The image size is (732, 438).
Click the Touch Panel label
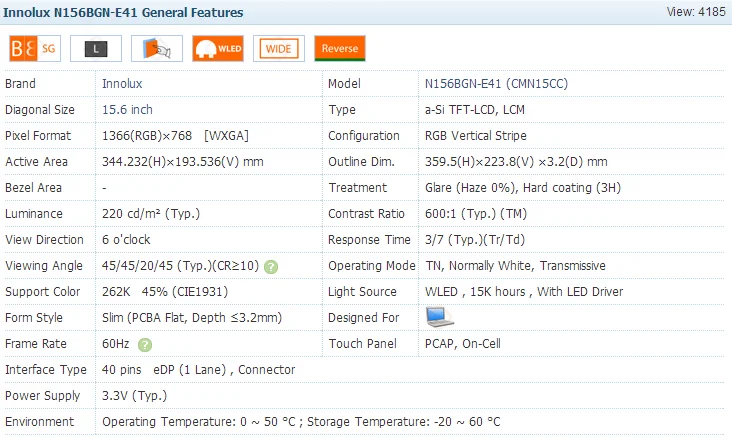click(362, 344)
